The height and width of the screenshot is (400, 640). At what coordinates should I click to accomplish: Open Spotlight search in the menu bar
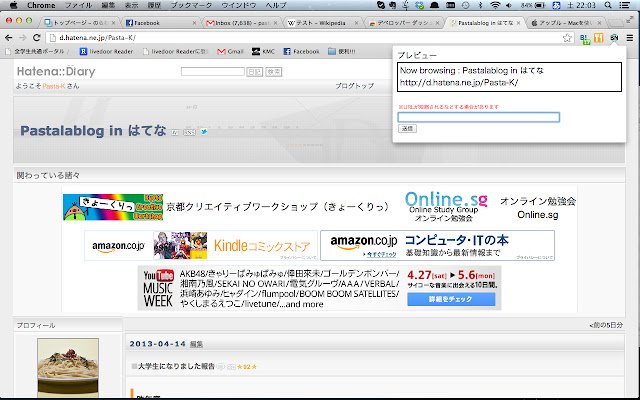click(608, 5)
